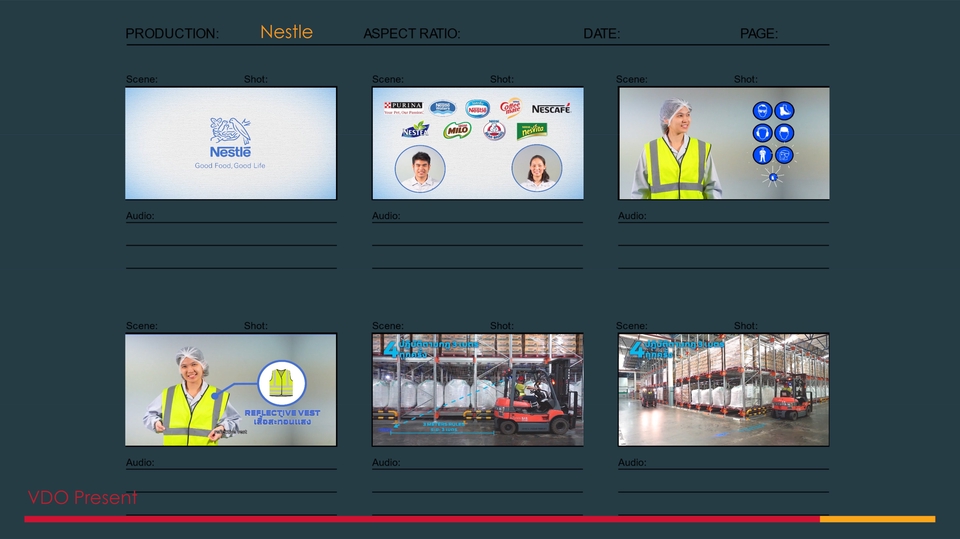Screen dimensions: 960x539
Task: Click the Nescafé logo
Action: point(550,109)
